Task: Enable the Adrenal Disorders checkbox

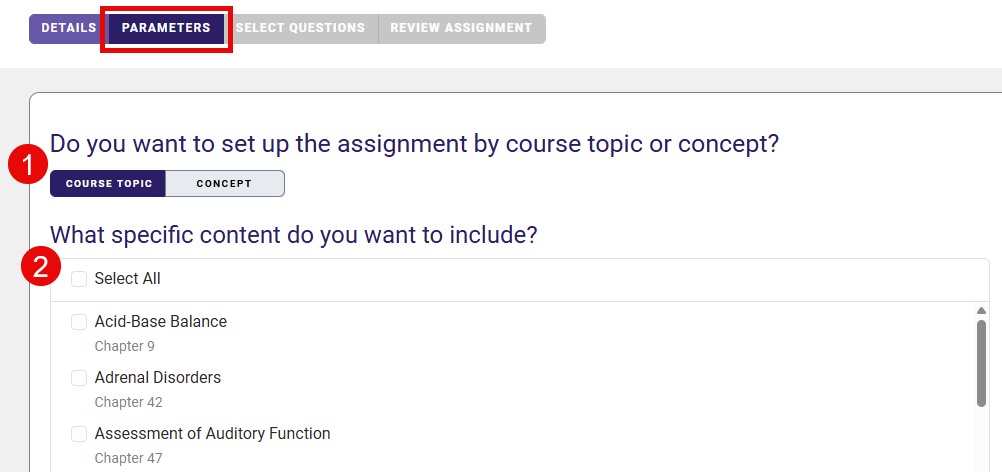Action: 79,378
